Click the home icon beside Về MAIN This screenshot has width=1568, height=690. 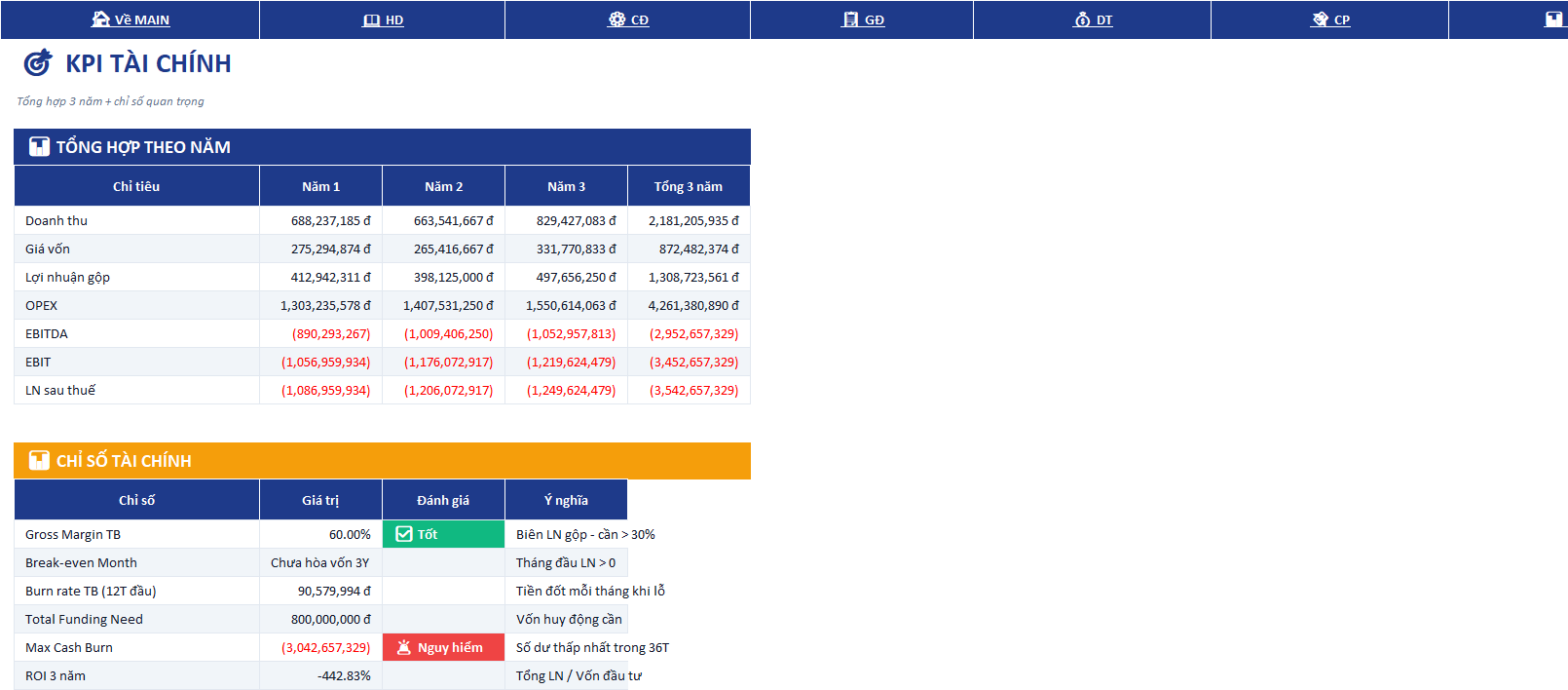[x=100, y=19]
